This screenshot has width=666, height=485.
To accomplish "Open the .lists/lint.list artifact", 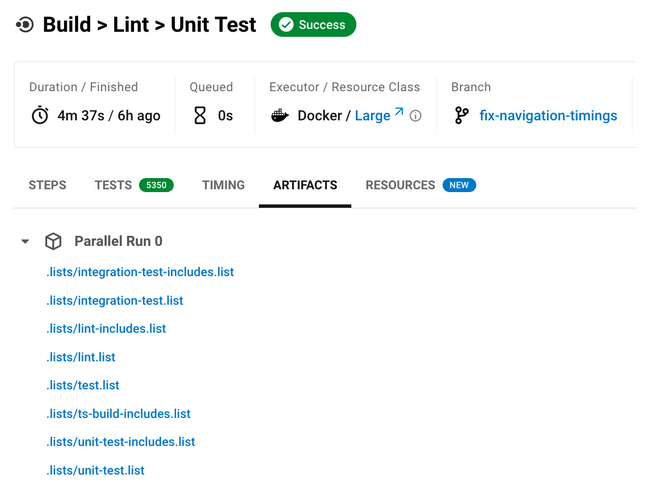I will pyautogui.click(x=81, y=357).
